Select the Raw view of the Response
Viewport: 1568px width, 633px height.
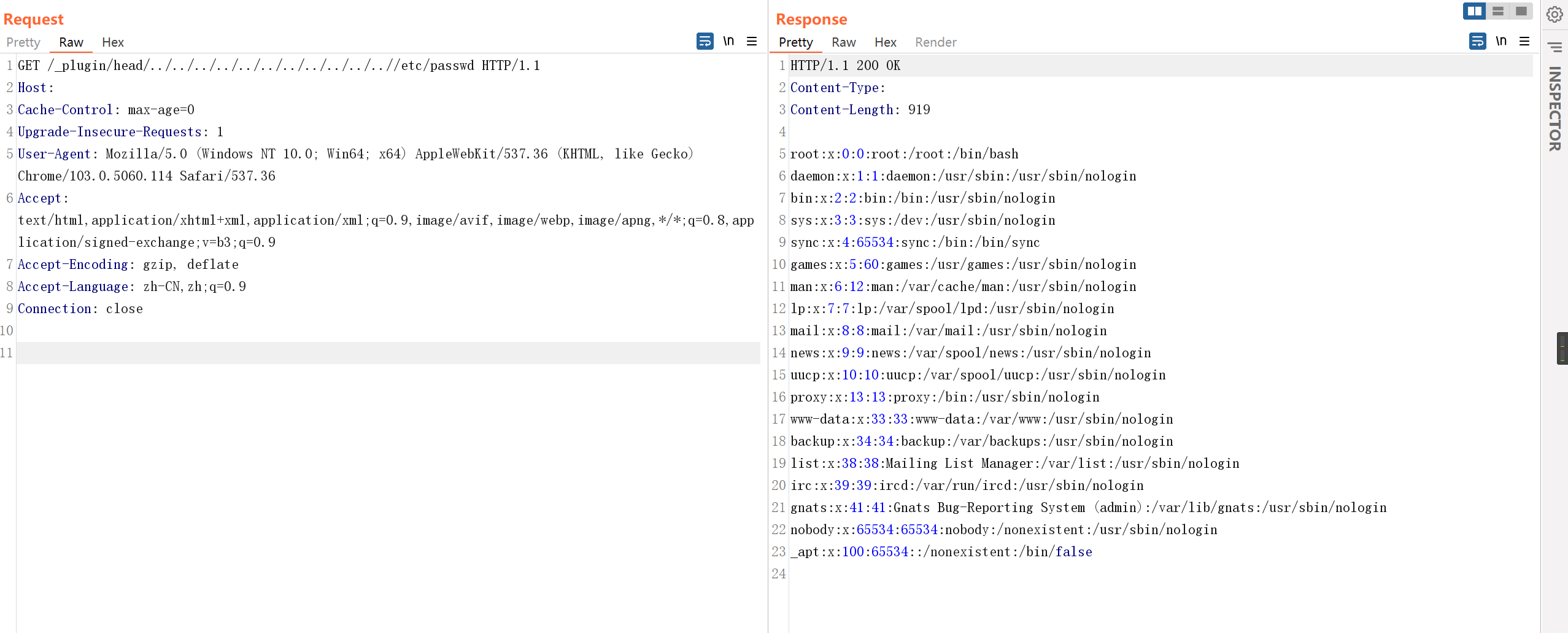pos(843,42)
